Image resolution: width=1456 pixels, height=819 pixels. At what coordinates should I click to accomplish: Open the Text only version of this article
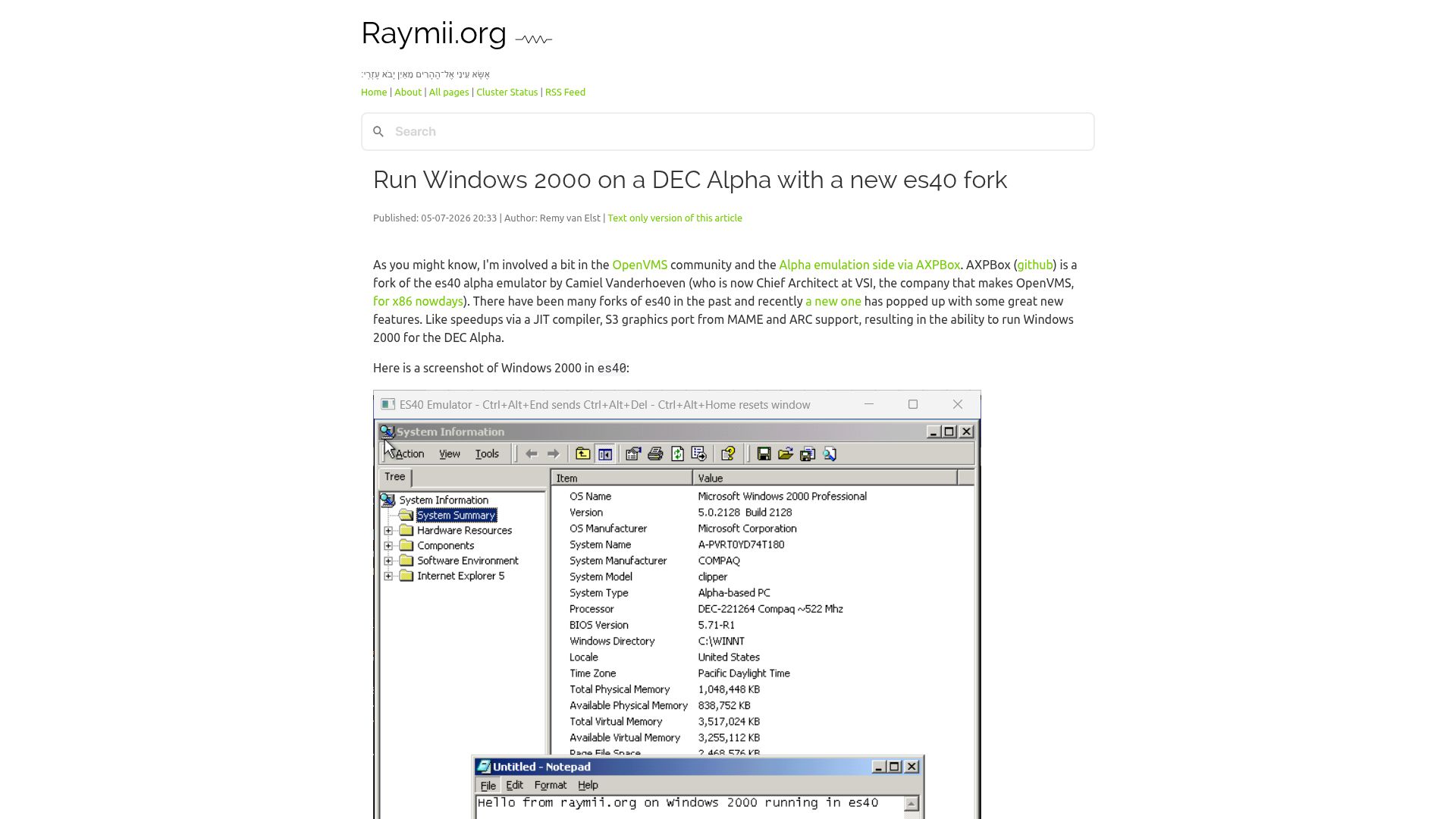point(675,218)
